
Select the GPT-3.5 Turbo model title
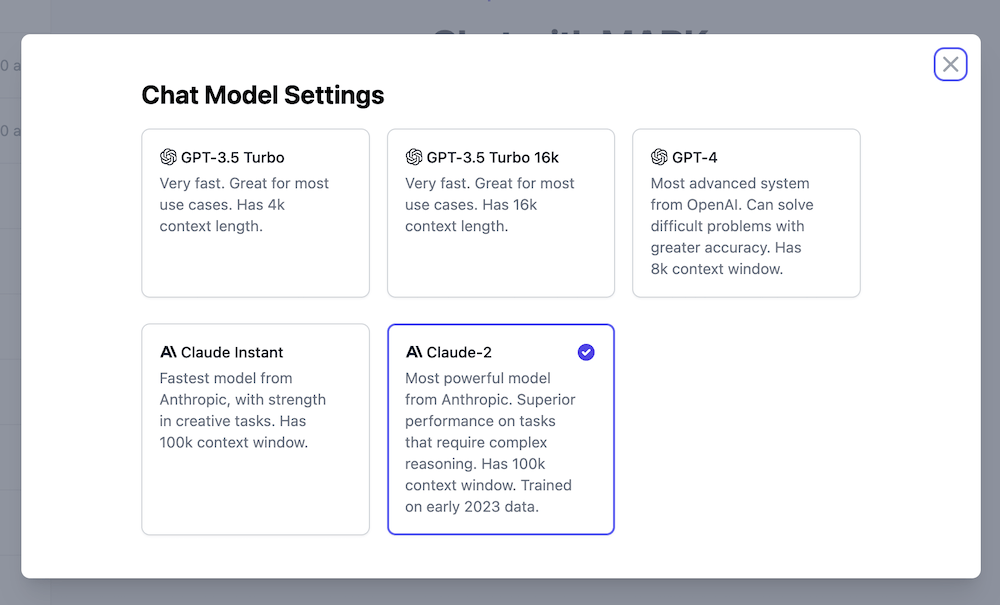tap(232, 157)
